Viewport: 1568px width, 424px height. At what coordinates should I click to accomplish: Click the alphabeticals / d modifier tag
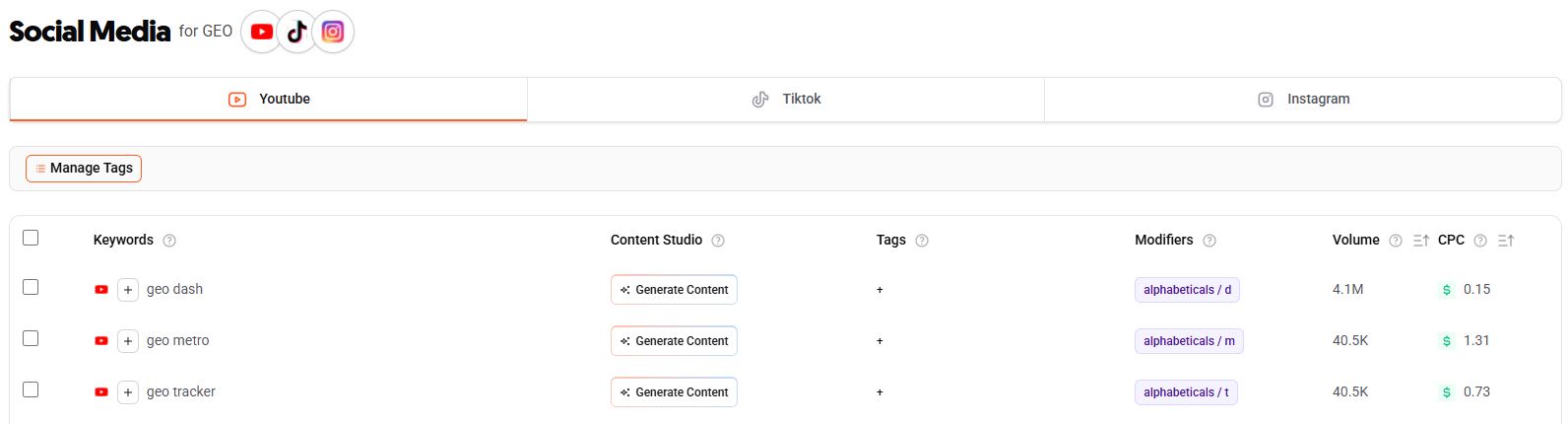pos(1187,290)
